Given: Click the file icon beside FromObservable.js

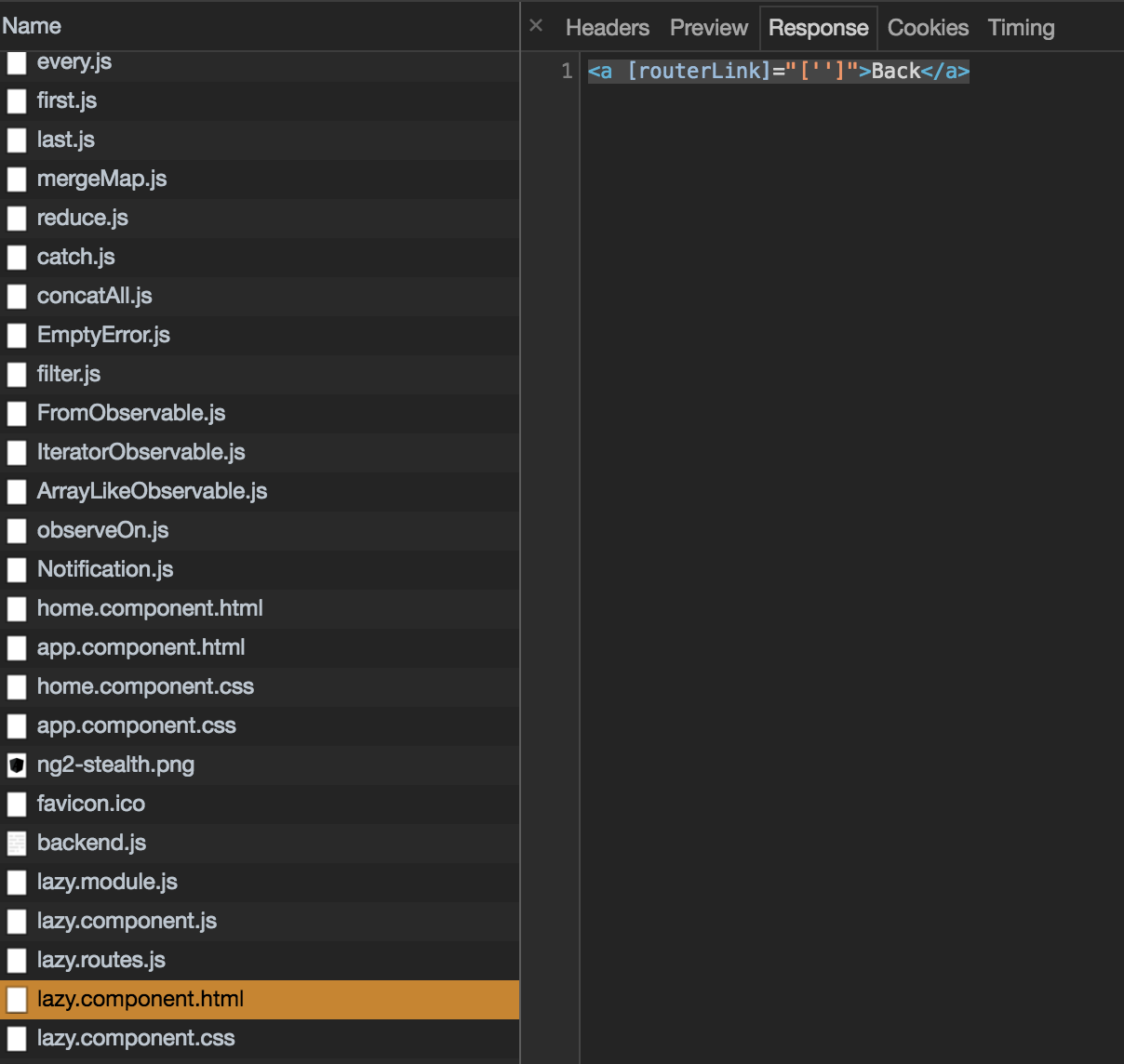Looking at the screenshot, I should click(17, 414).
